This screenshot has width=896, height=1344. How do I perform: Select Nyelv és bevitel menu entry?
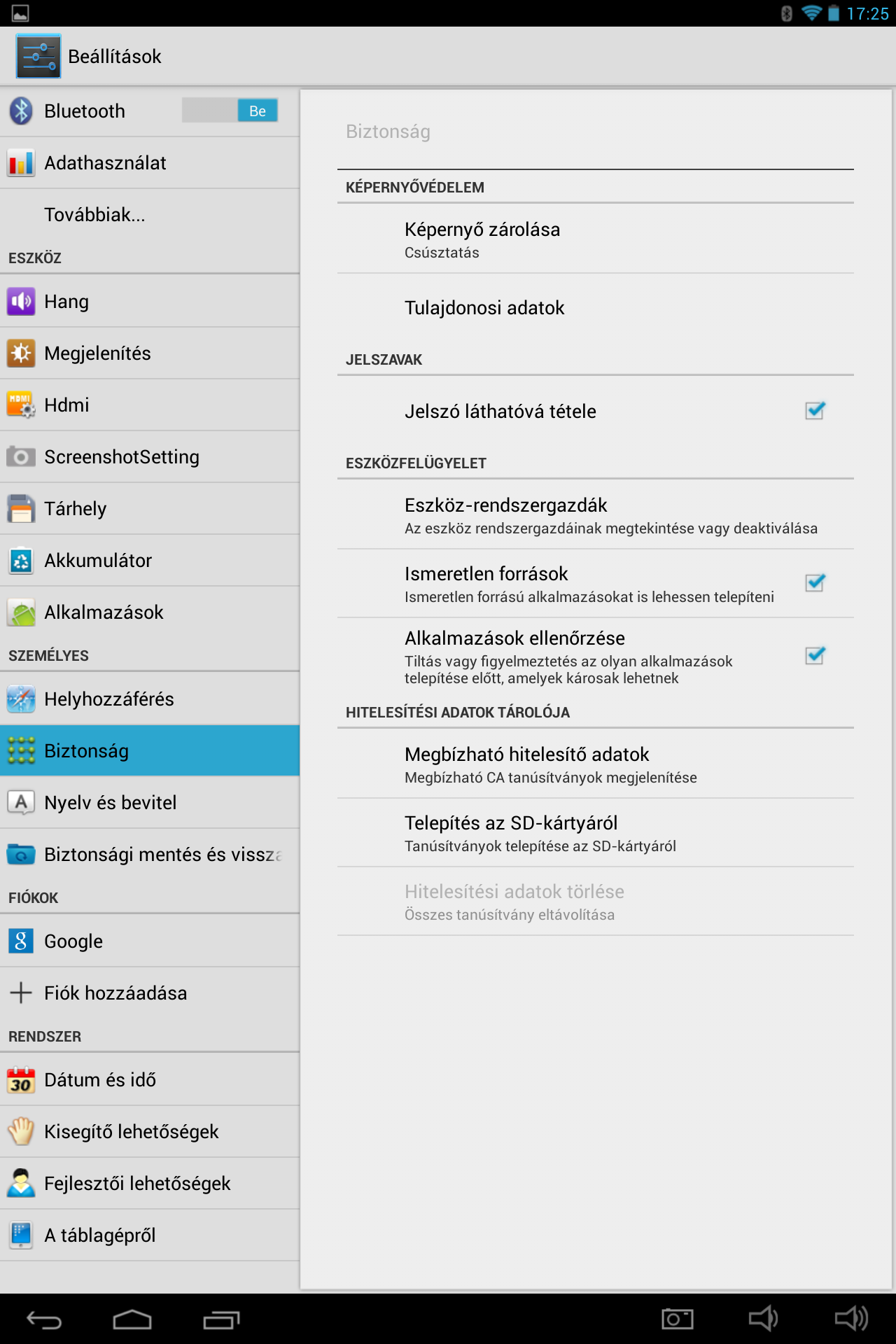point(150,803)
